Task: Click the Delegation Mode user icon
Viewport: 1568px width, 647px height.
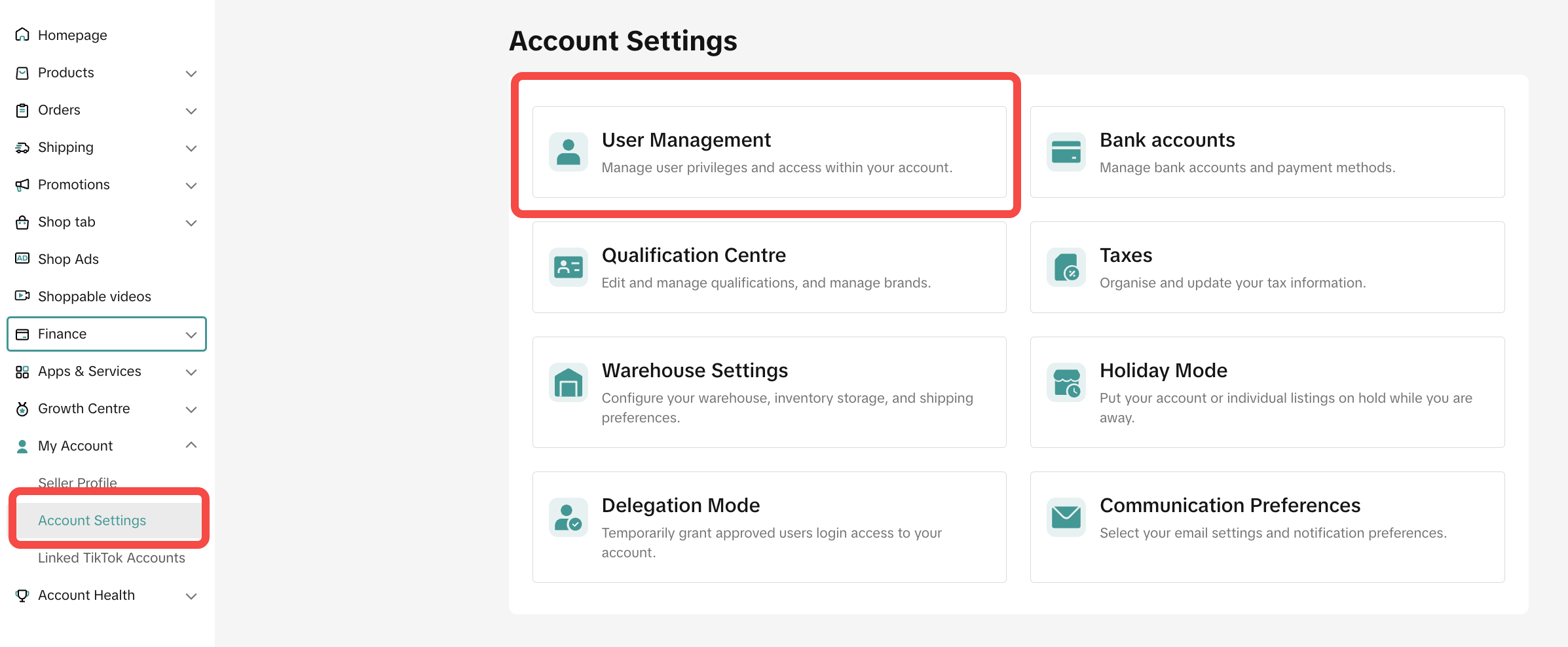Action: coord(568,517)
